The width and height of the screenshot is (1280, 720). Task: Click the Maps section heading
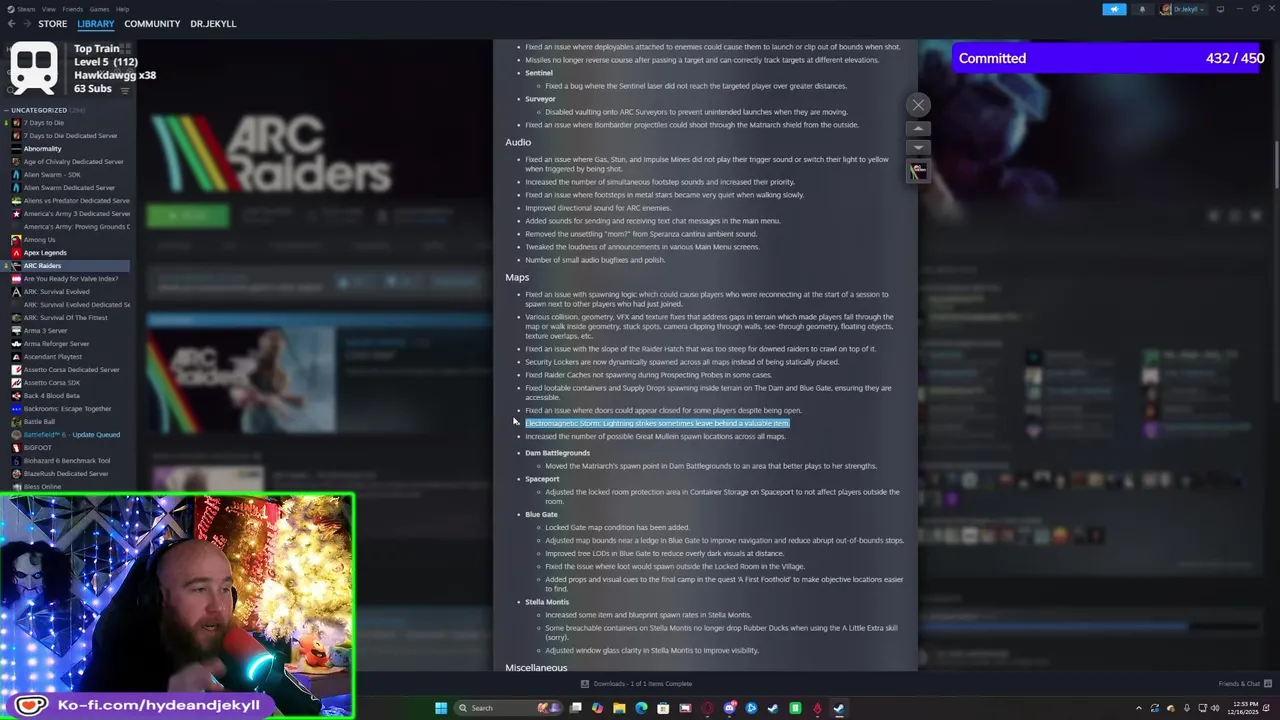(x=517, y=277)
